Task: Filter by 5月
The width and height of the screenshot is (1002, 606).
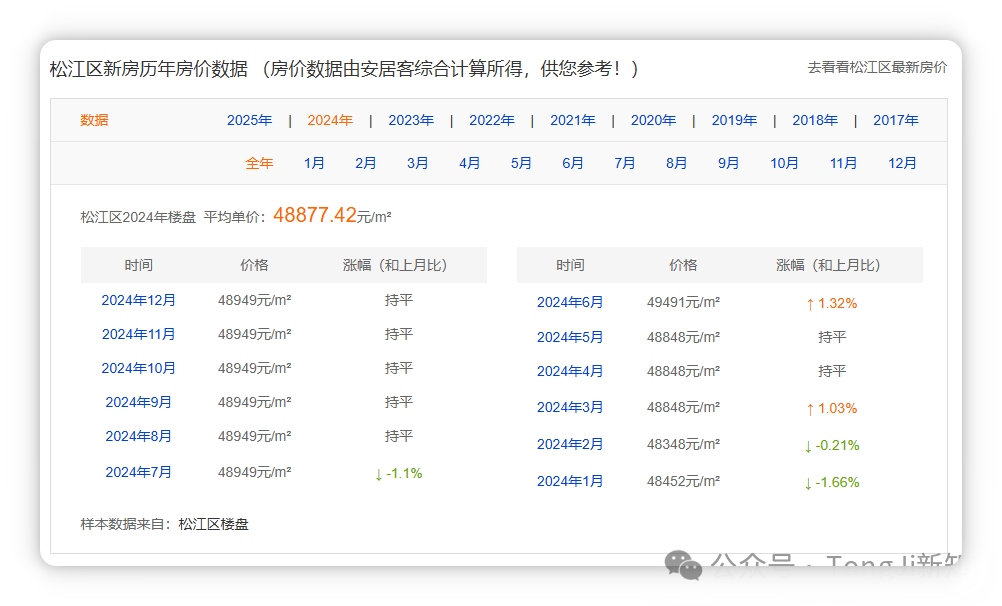Action: 521,163
